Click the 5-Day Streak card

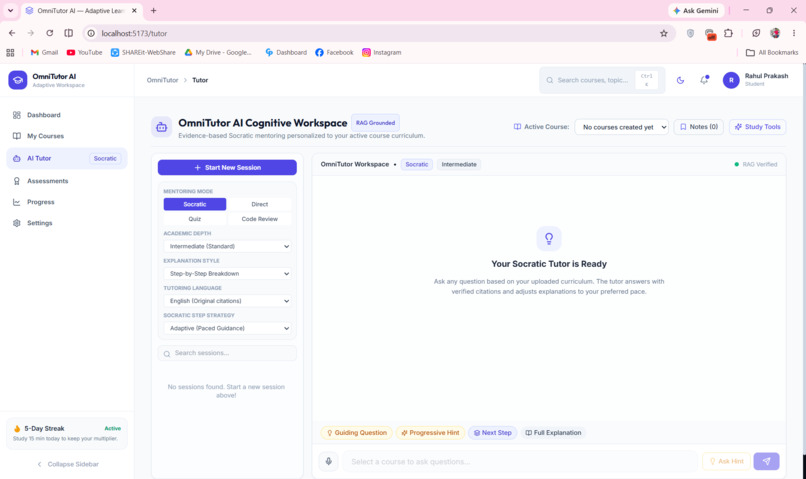coord(67,433)
